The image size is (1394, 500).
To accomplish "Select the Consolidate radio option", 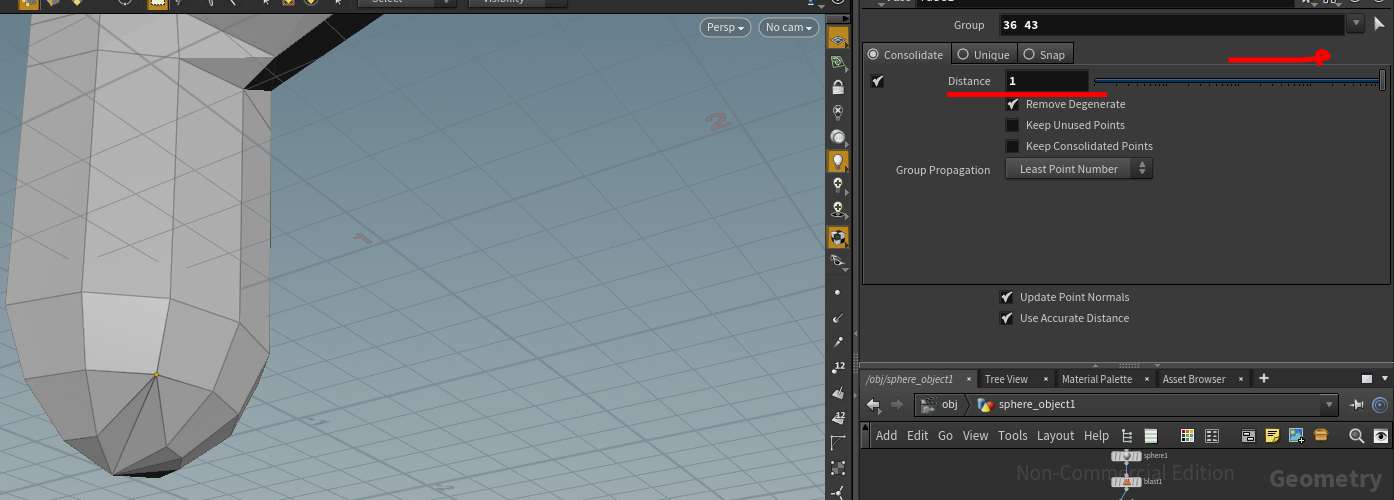I will (x=874, y=55).
